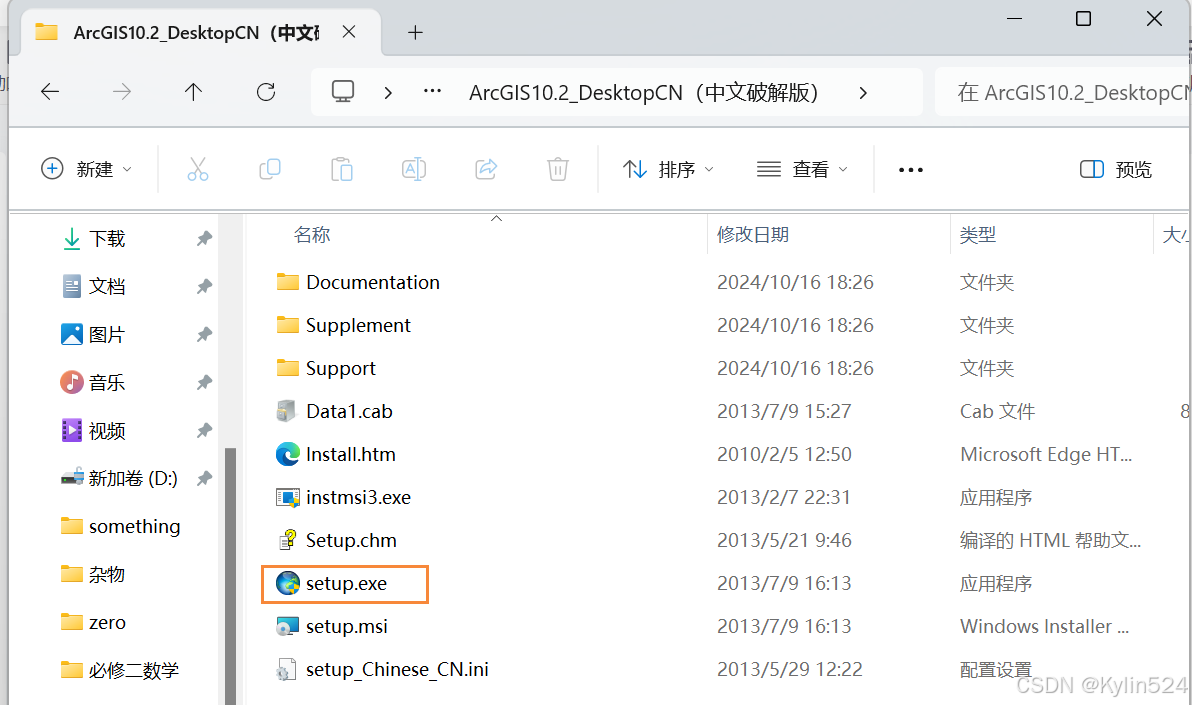Open 下载 in the sidebar
This screenshot has height=705, width=1192.
click(94, 239)
